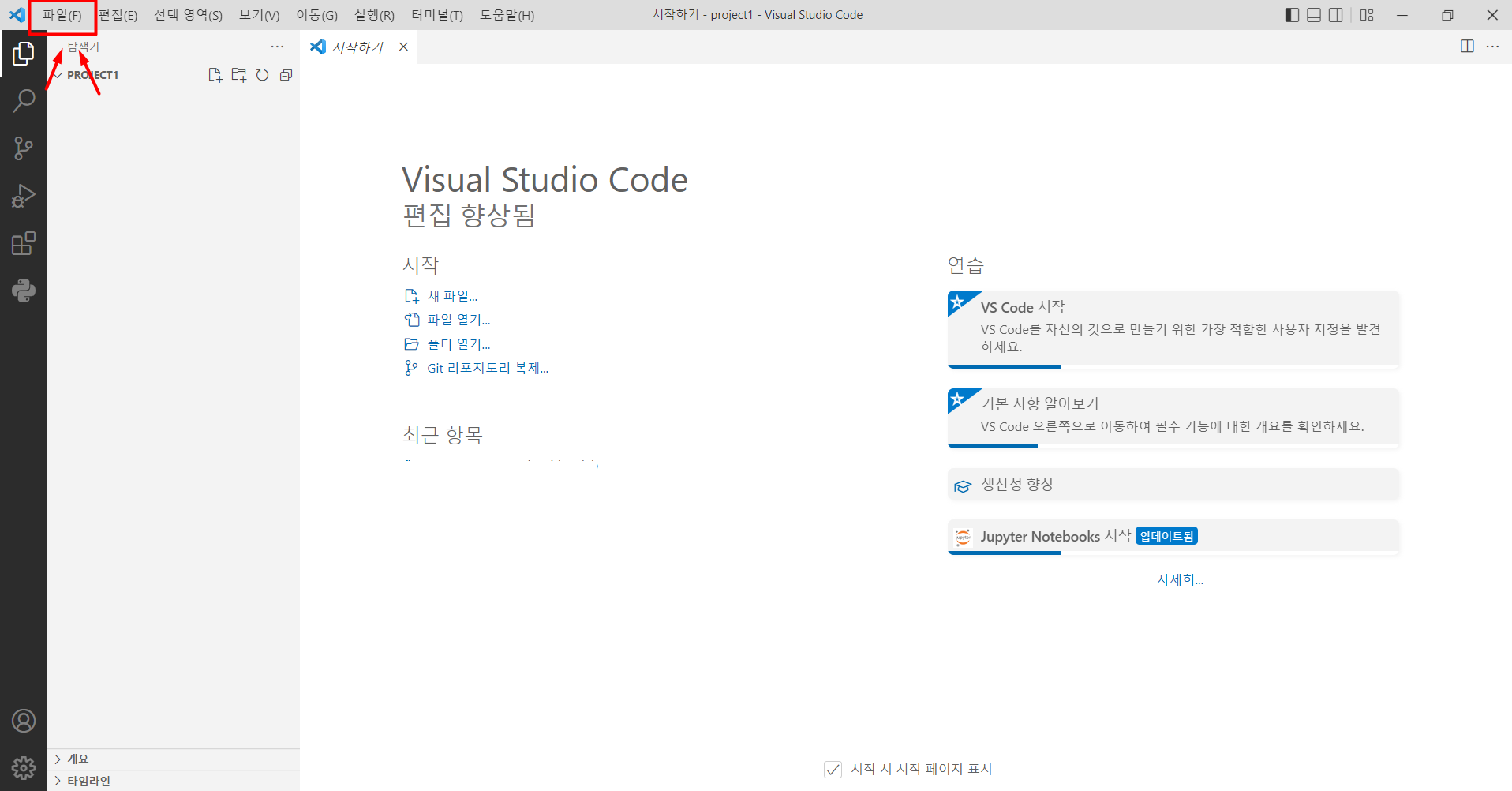1512x791 pixels.
Task: Open the 실행(R) menu
Action: point(374,15)
